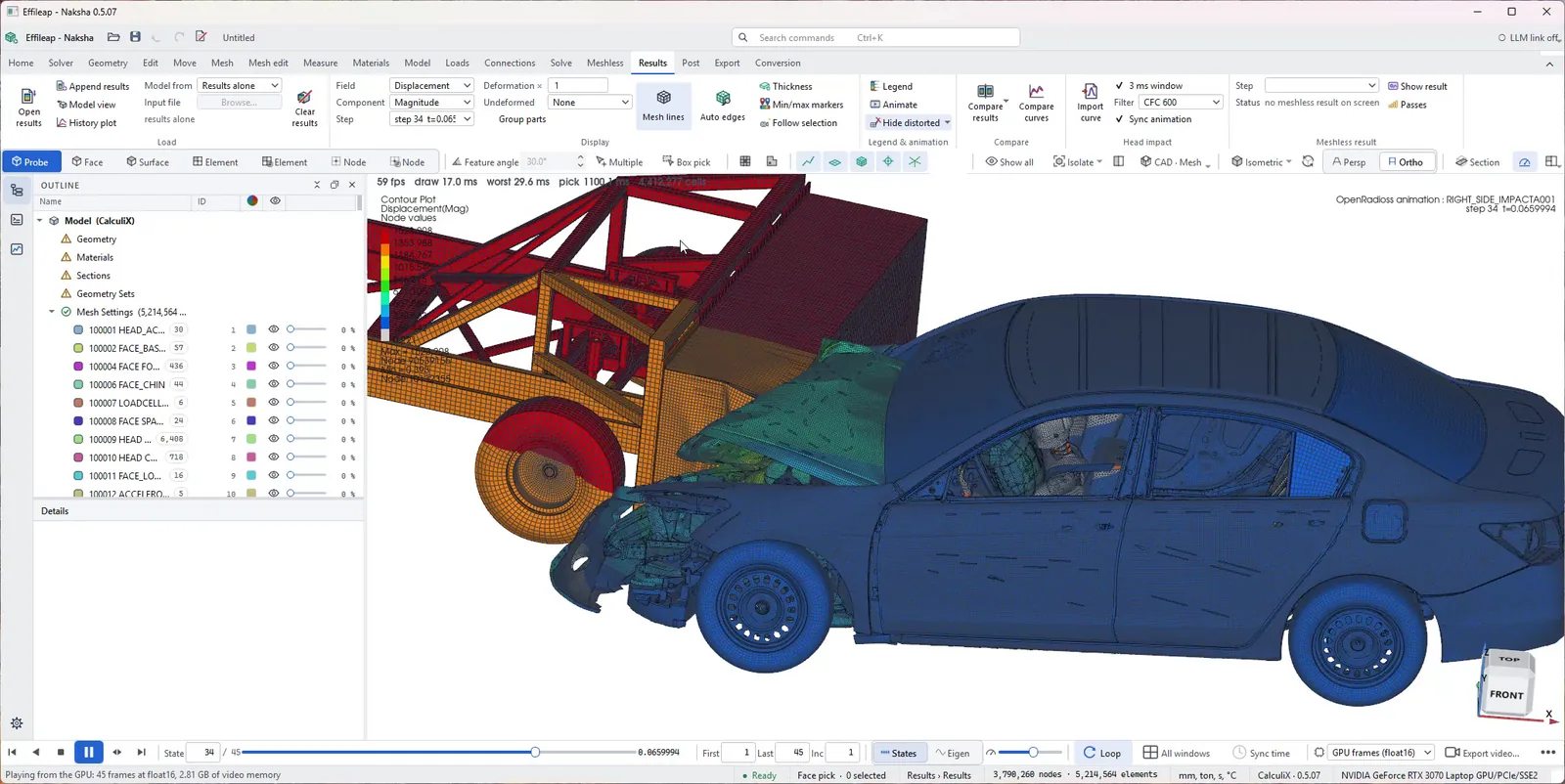Open the outline panel icon in sidebar
The width and height of the screenshot is (1565, 784).
[17, 191]
